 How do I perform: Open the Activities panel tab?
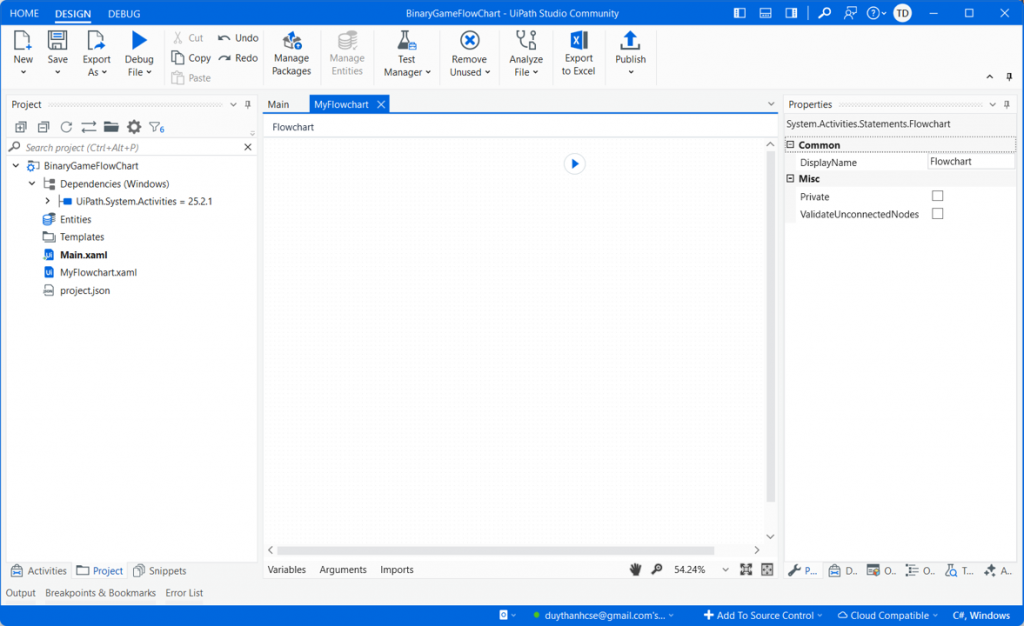39,571
